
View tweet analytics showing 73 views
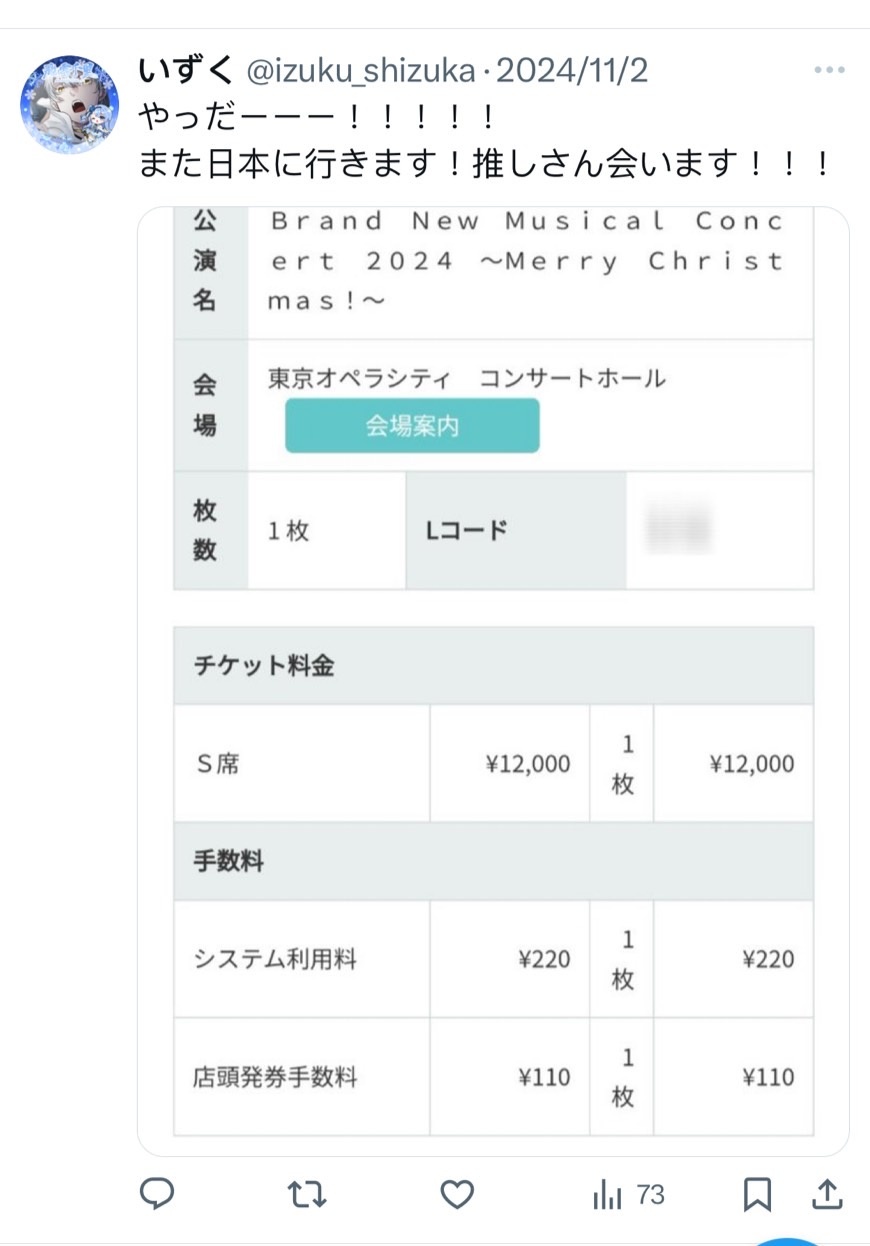pos(629,1194)
